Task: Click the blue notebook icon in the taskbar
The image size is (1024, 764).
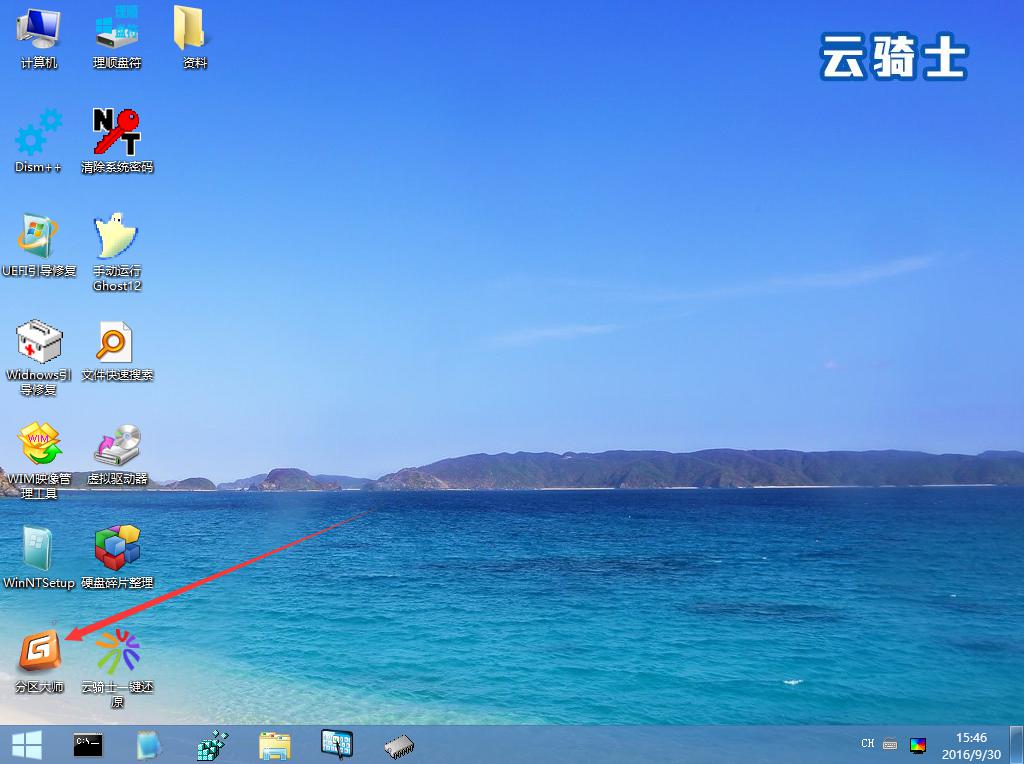Action: pos(148,744)
